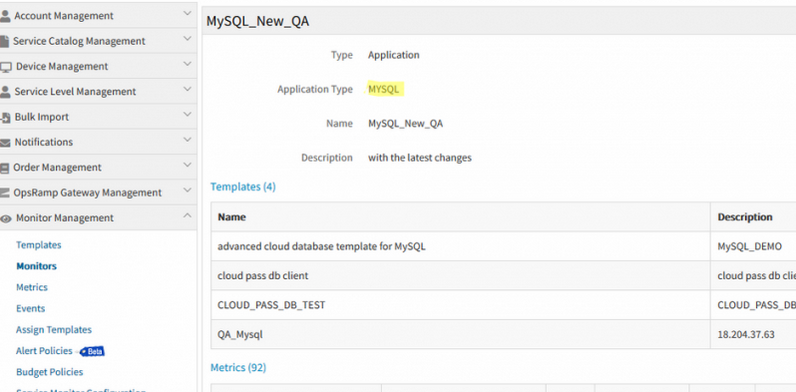The image size is (796, 392).
Task: Expand Service Catalog Management chevron
Action: click(x=187, y=39)
